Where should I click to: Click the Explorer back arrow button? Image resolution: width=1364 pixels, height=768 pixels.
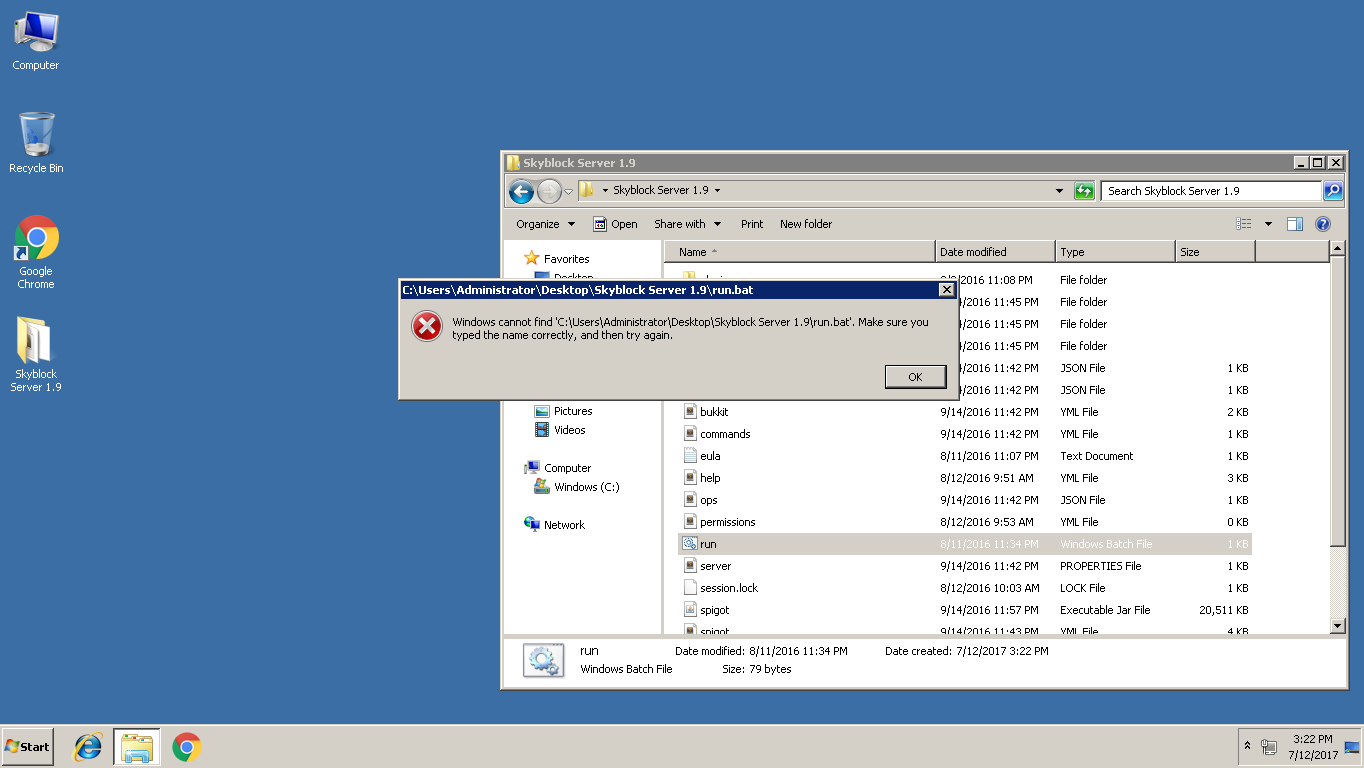521,191
